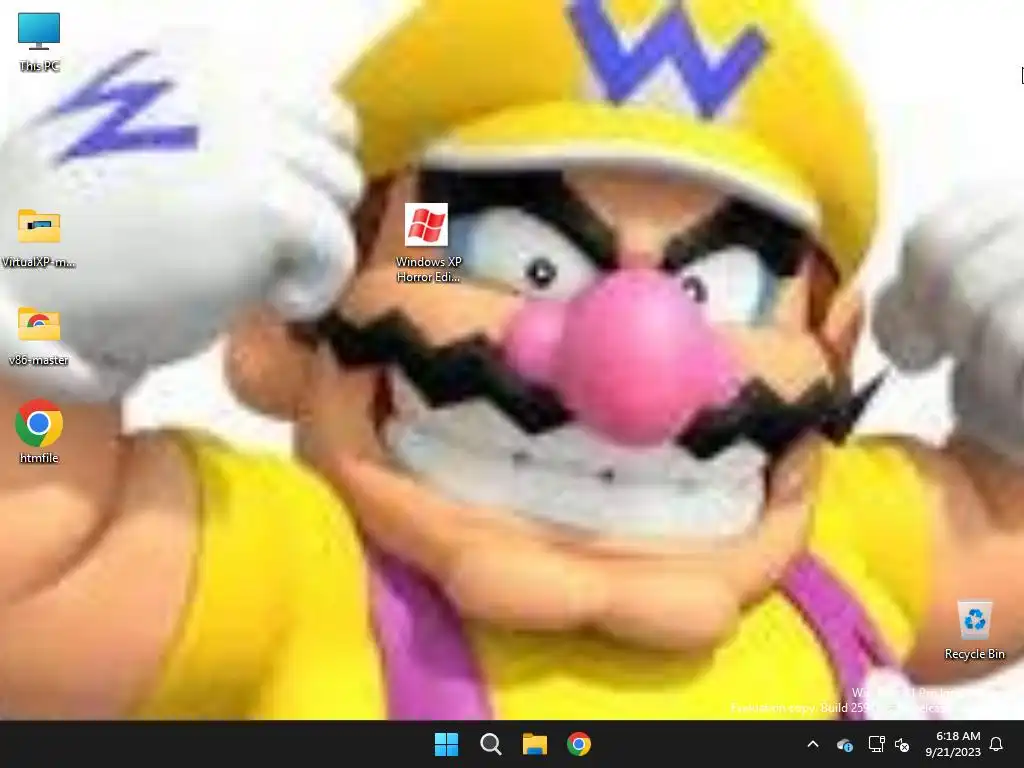Open the muted volume tray icon
Viewport: 1024px width, 768px height.
(902, 744)
